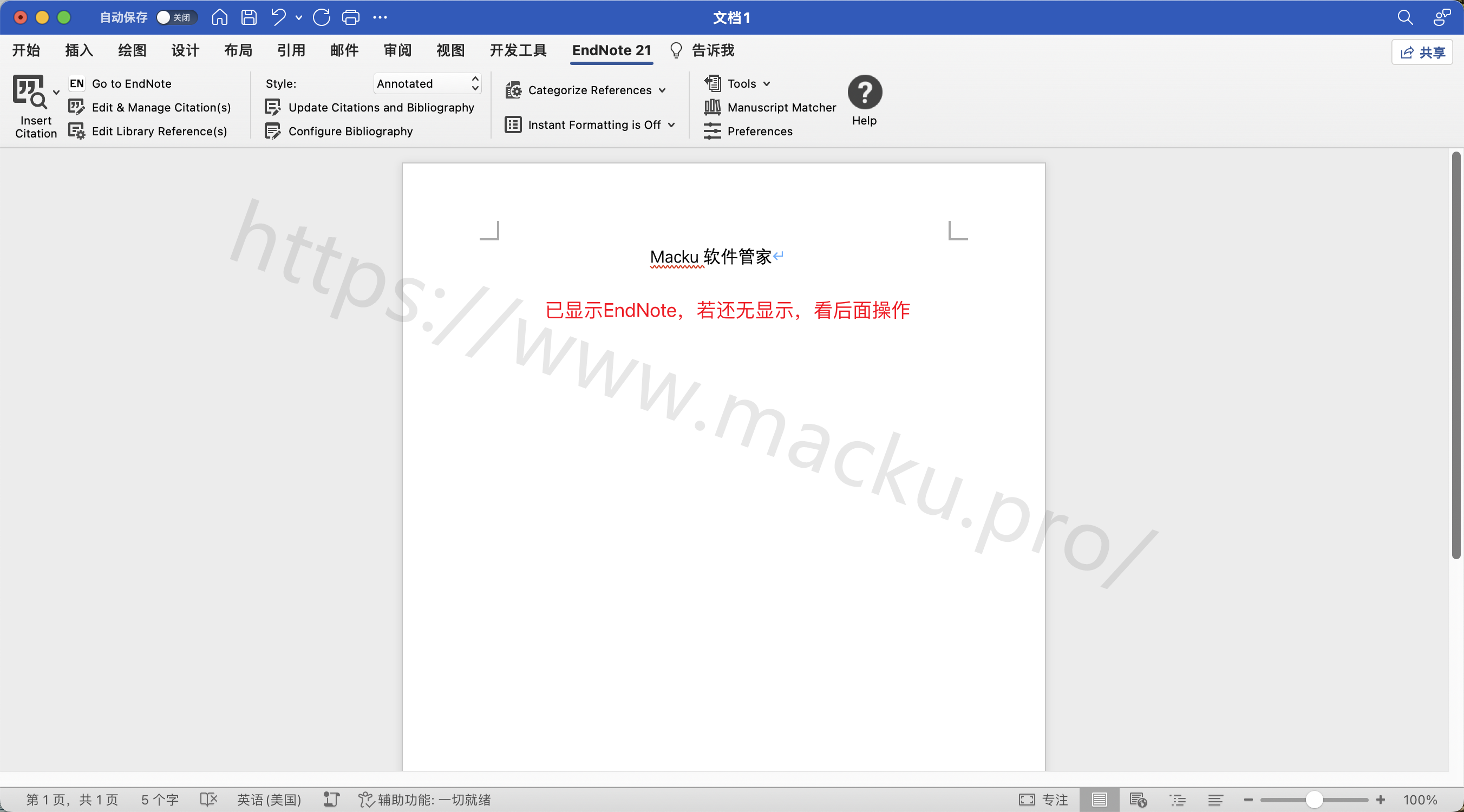The image size is (1464, 812).
Task: Open the 开发工具 tab
Action: [518, 50]
